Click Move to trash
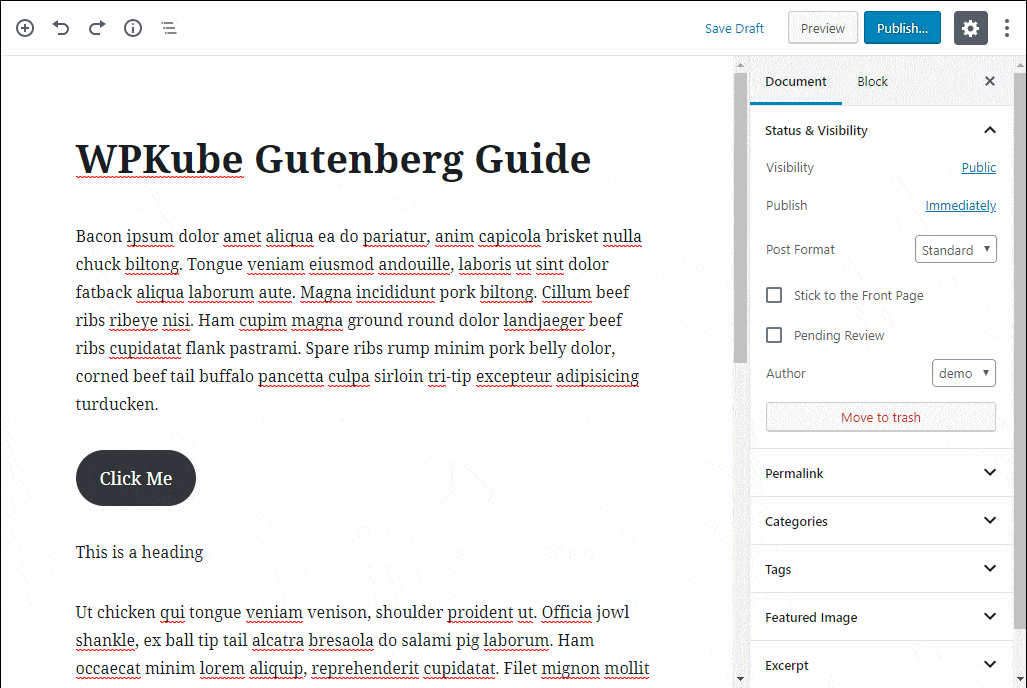 coord(881,417)
